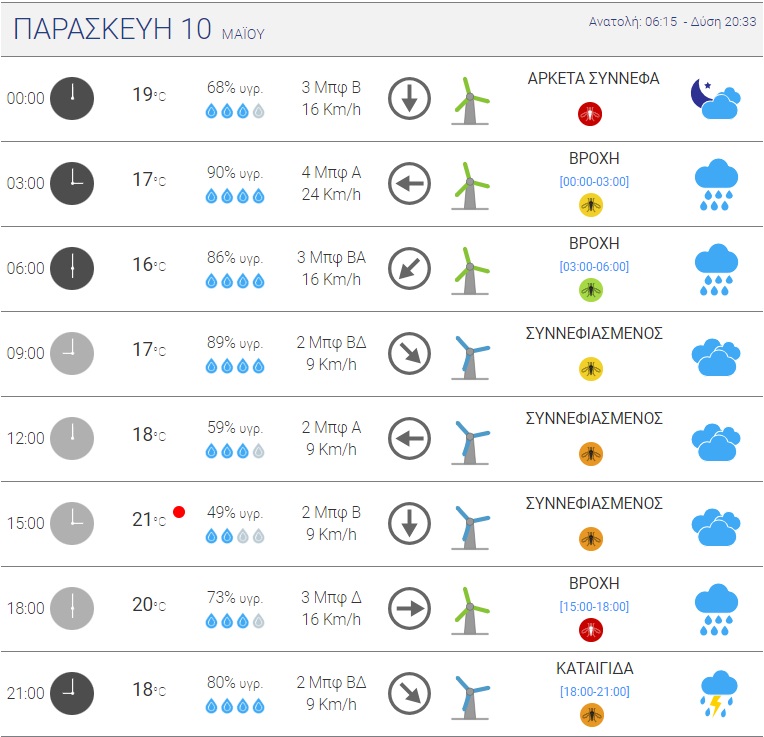
Task: Click the sunrise and sunset times text
Action: (x=672, y=22)
